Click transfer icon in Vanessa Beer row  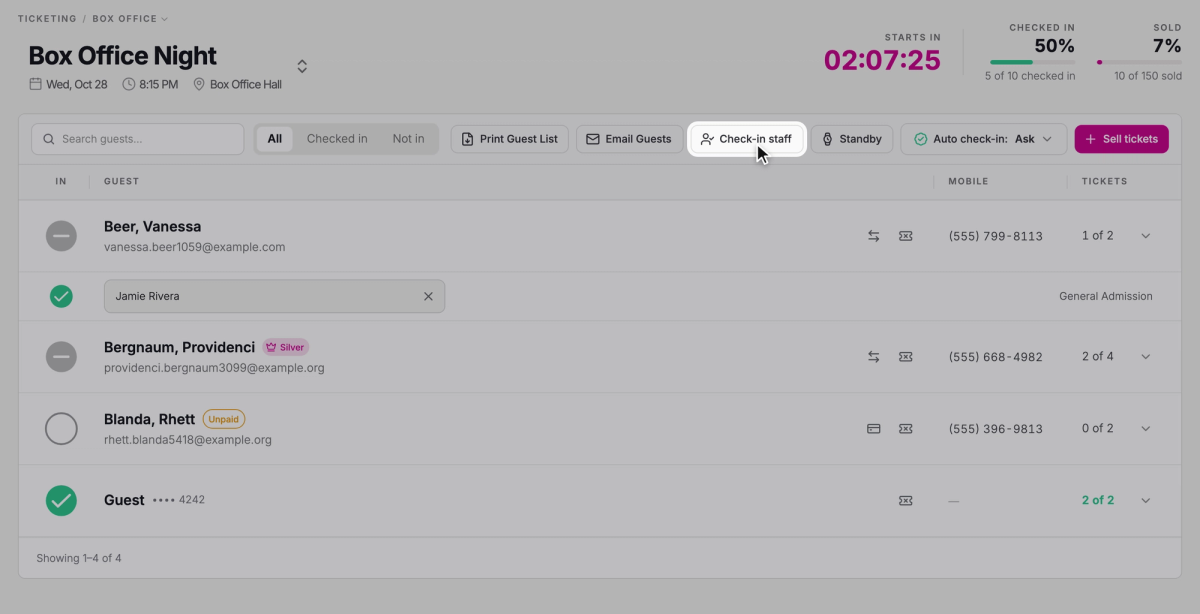[873, 236]
